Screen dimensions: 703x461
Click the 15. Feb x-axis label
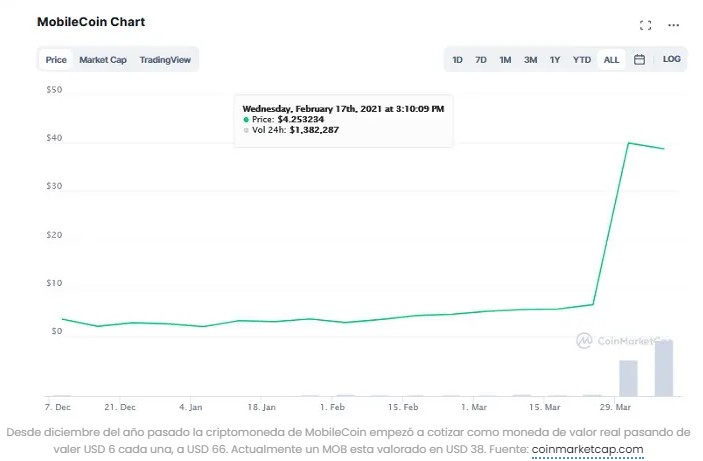pos(403,407)
